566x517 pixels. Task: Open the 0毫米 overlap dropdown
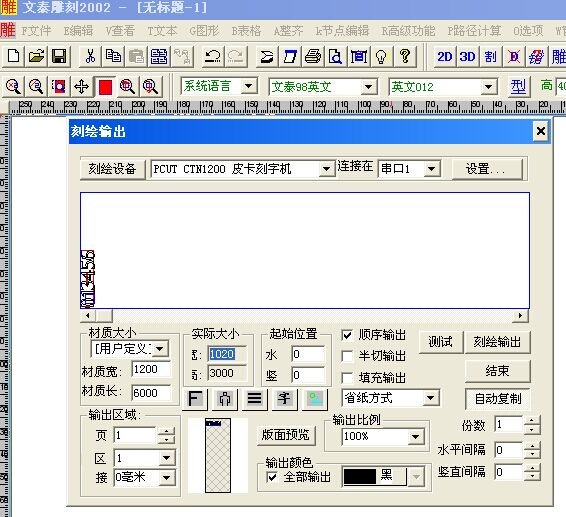(166, 478)
